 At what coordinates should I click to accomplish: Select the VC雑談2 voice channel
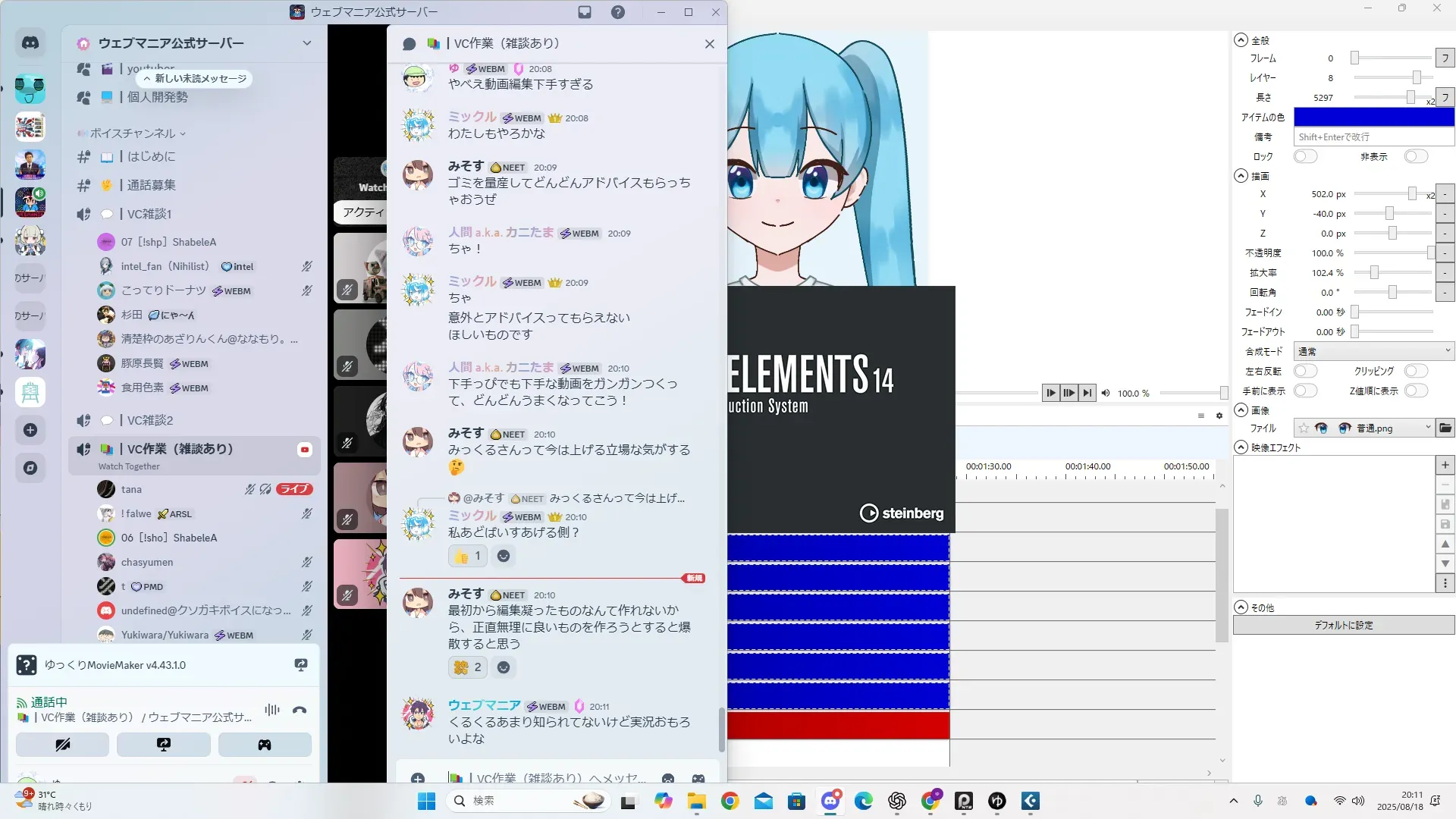click(x=149, y=420)
